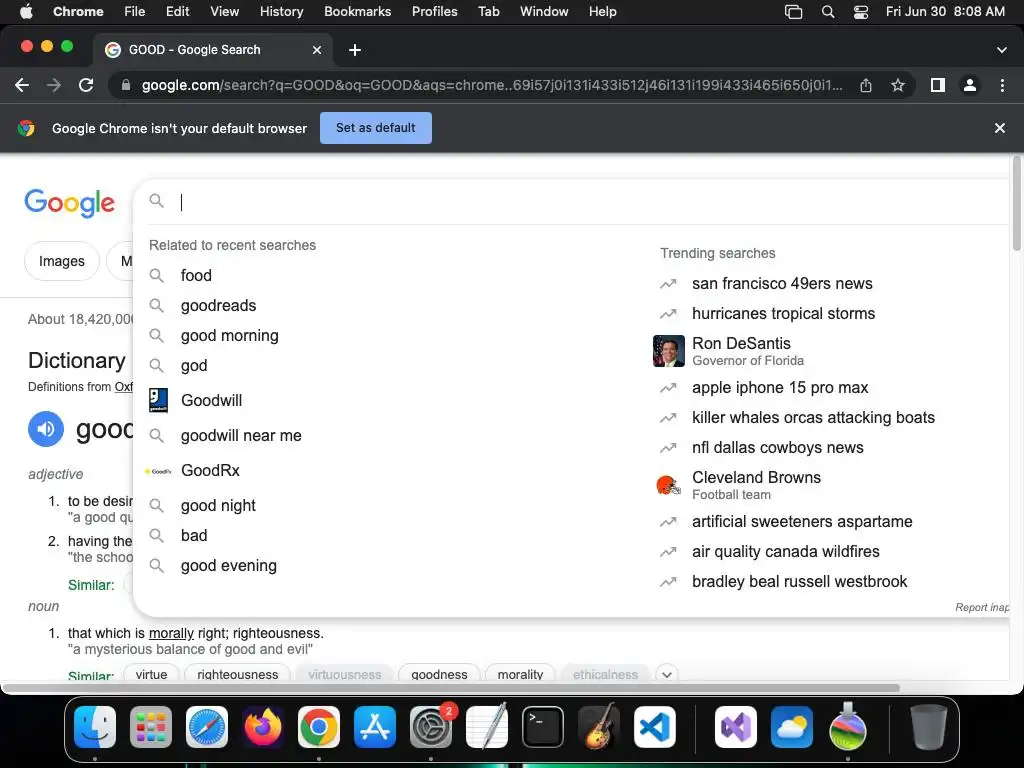Expand the tab search chevron
The height and width of the screenshot is (768, 1024).
pyautogui.click(x=1002, y=50)
